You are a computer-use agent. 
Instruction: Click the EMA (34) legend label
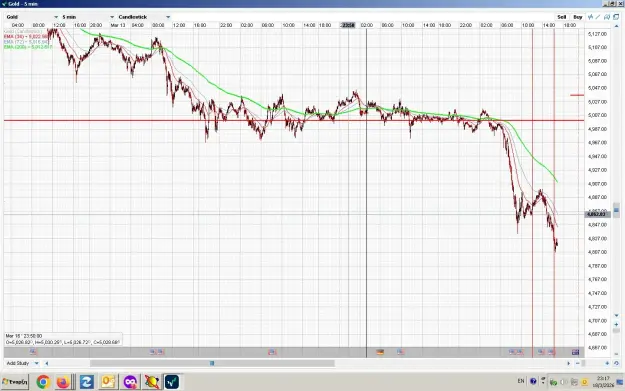[x=26, y=36]
